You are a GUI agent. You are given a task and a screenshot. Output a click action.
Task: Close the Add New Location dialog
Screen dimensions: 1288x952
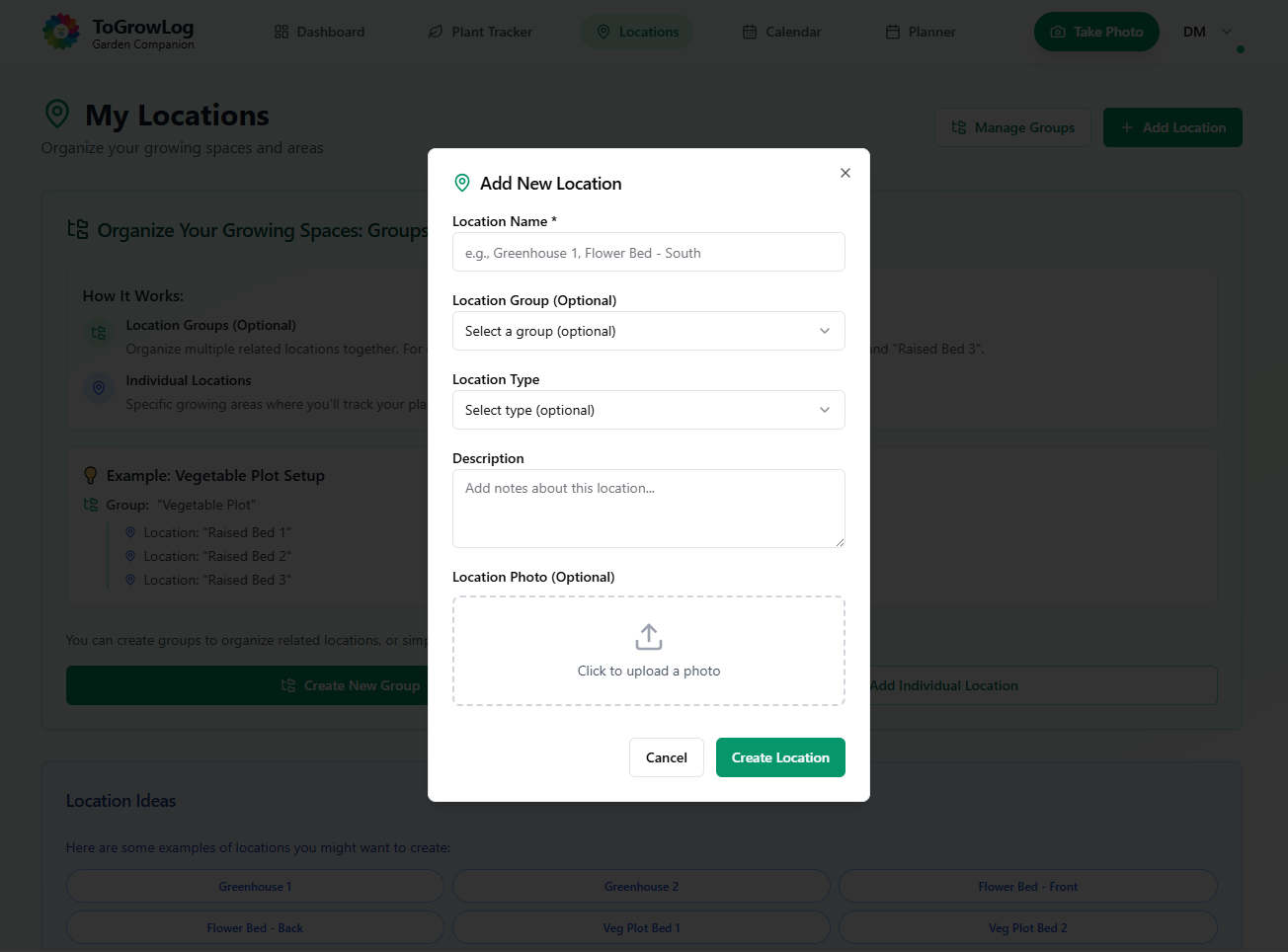click(x=845, y=173)
